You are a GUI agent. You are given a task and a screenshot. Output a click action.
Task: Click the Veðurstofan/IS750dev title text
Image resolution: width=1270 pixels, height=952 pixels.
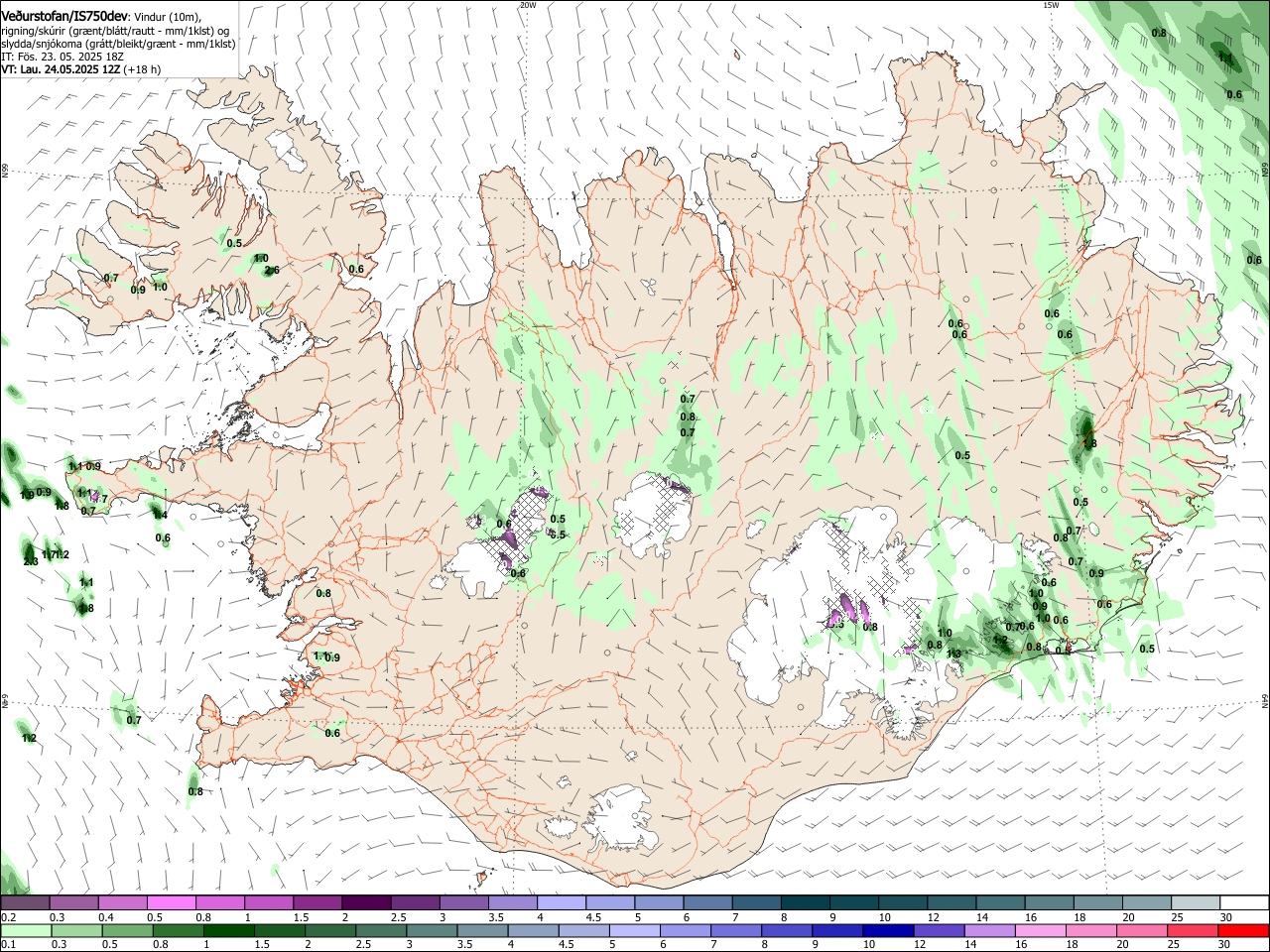tap(64, 16)
